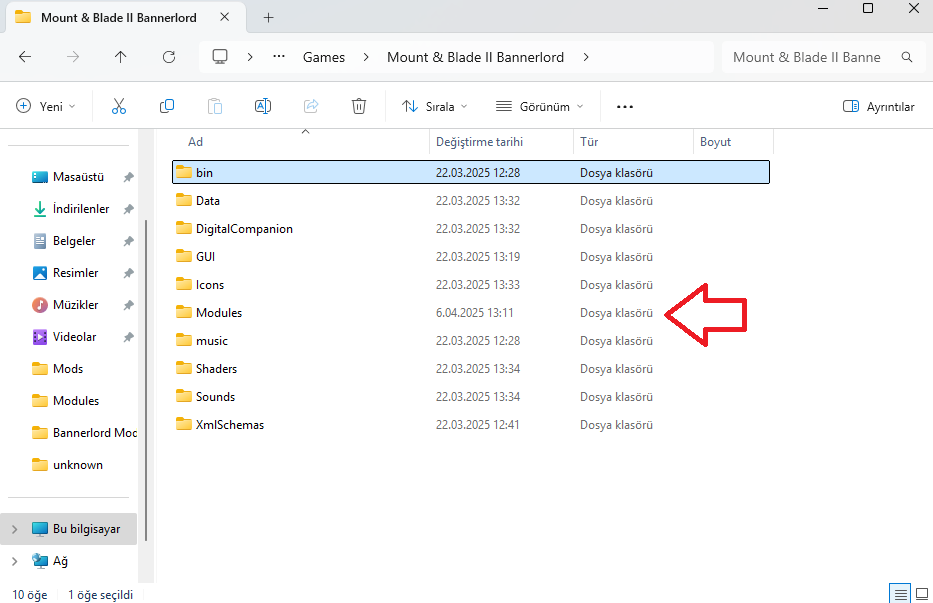Refresh the folder view
933x603 pixels.
tap(169, 57)
